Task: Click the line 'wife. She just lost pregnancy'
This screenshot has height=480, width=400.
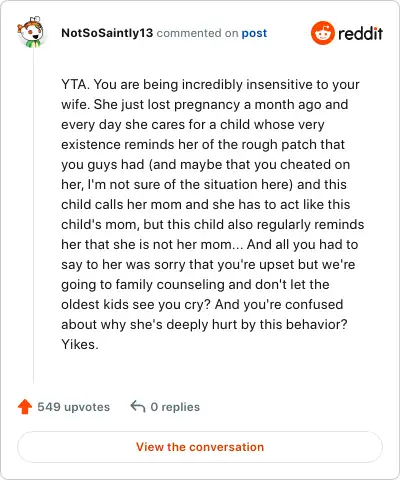Action: [205, 105]
